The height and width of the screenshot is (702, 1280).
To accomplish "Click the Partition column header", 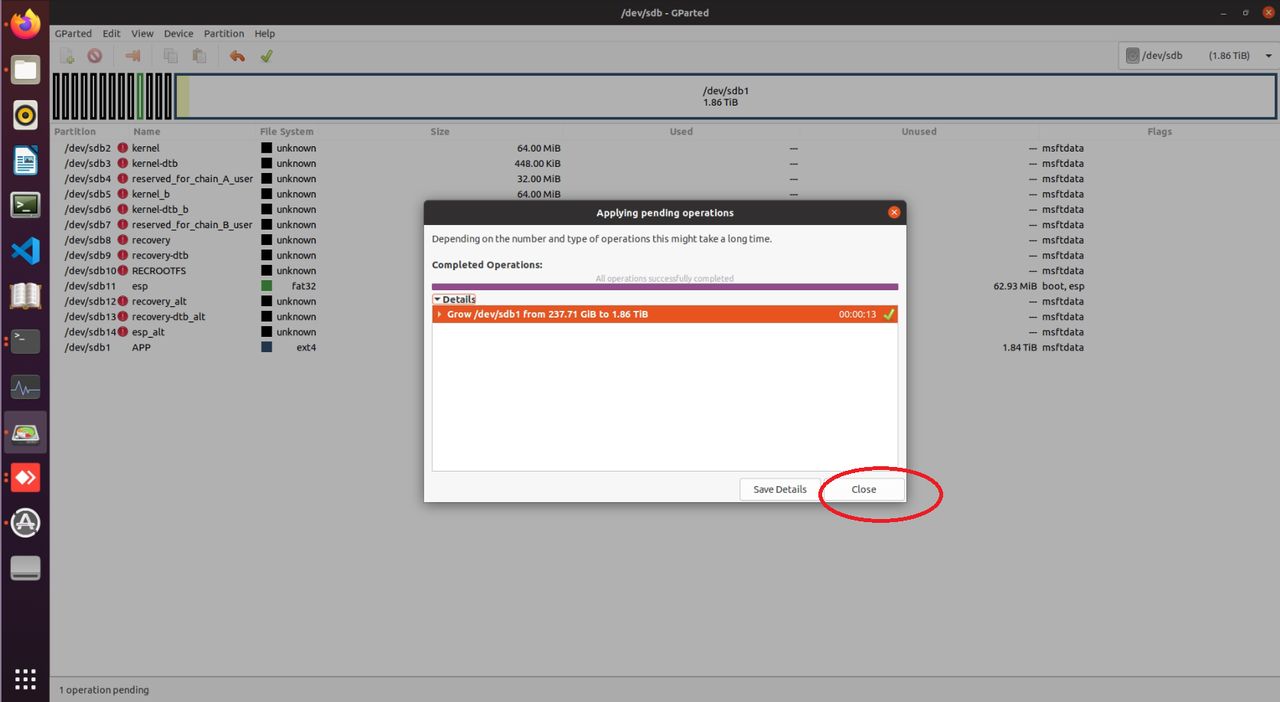I will point(75,131).
